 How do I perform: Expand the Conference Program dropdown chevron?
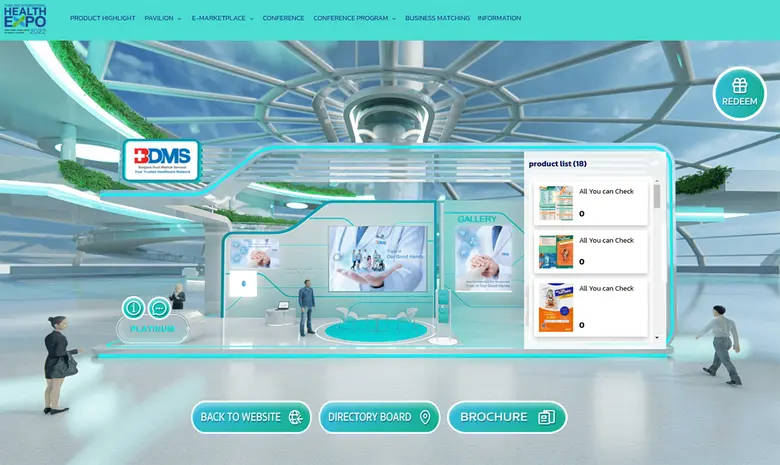pyautogui.click(x=394, y=19)
